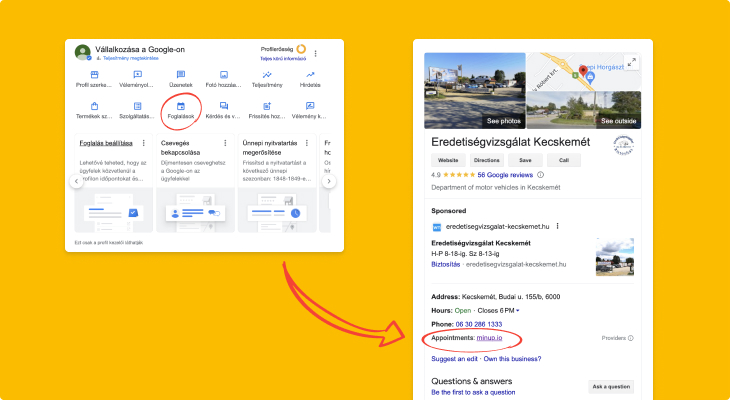
Task: Click the sponsored site favicon
Action: tap(437, 227)
